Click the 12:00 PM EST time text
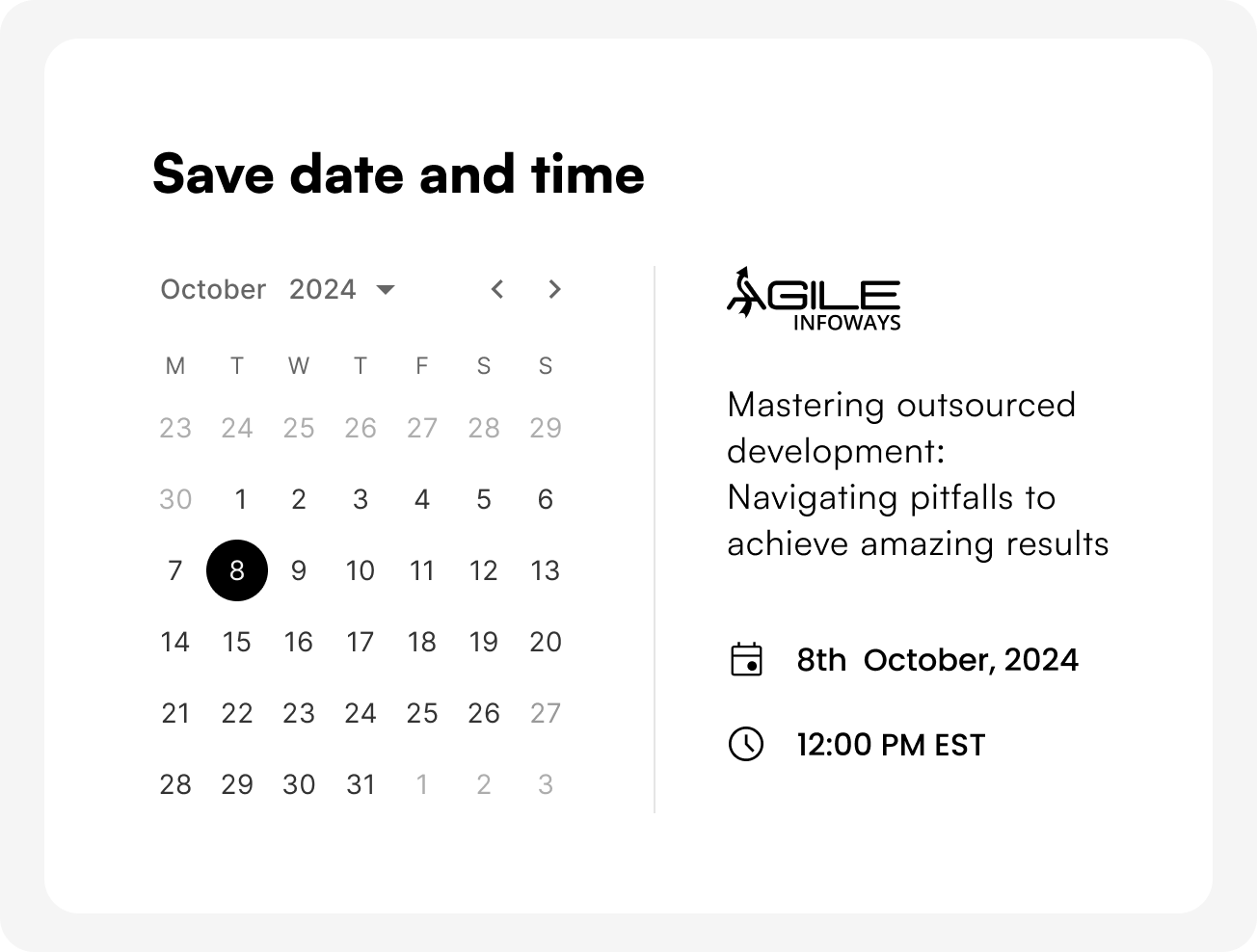 [891, 745]
